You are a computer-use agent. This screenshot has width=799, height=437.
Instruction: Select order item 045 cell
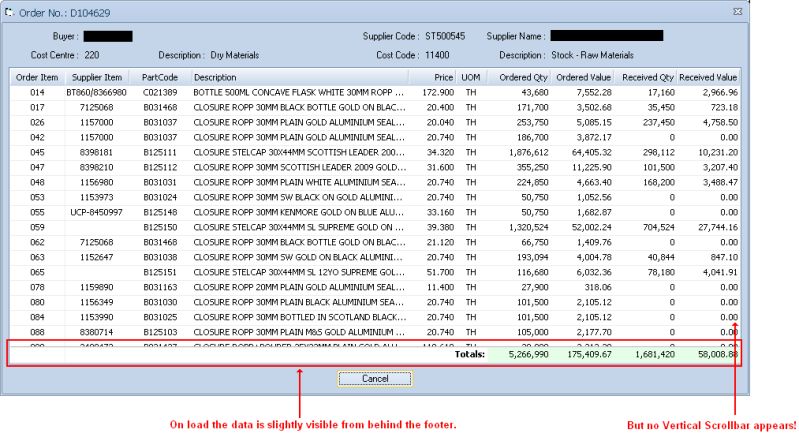37,152
